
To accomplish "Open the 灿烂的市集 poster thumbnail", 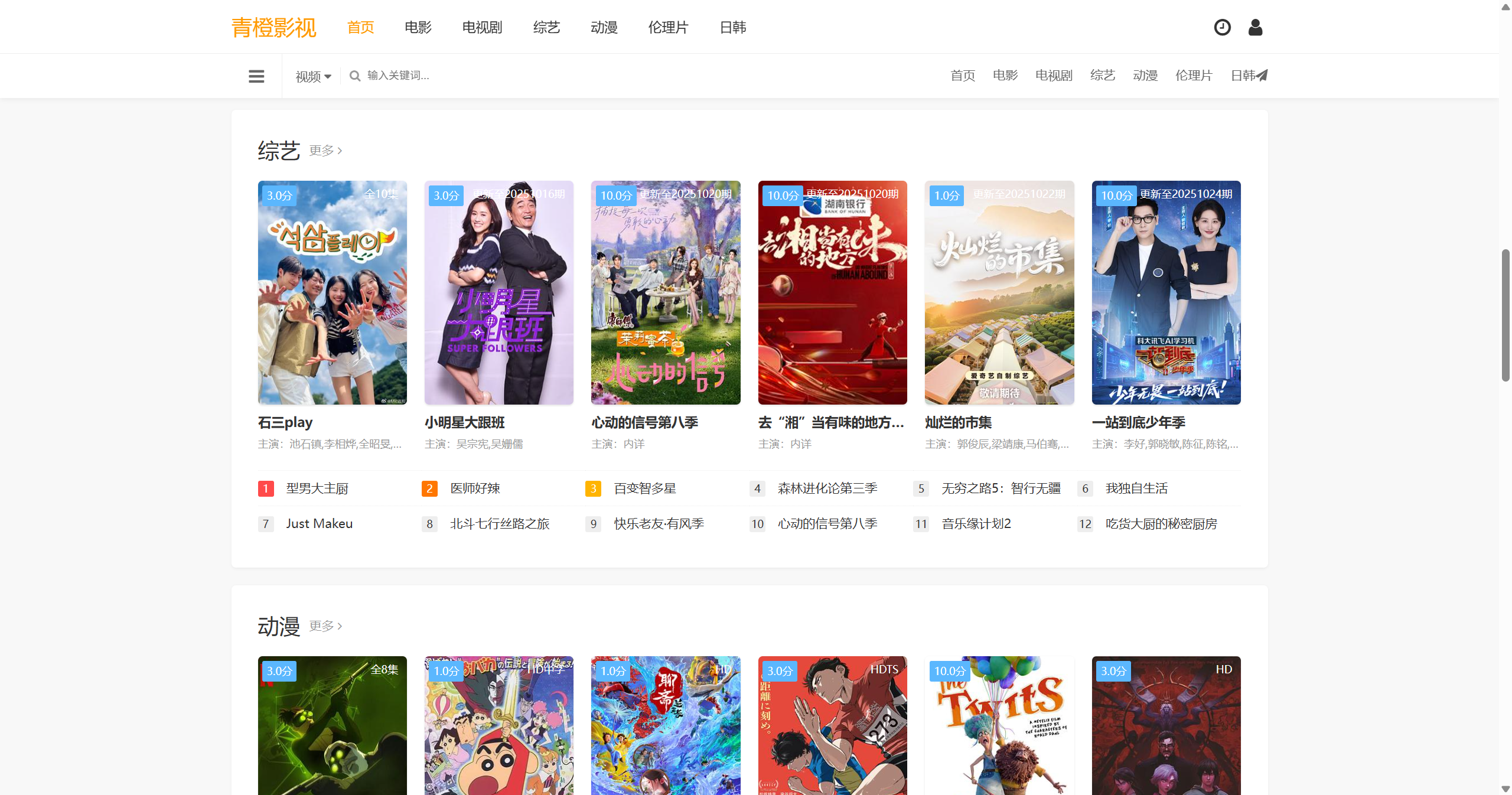I will click(999, 292).
